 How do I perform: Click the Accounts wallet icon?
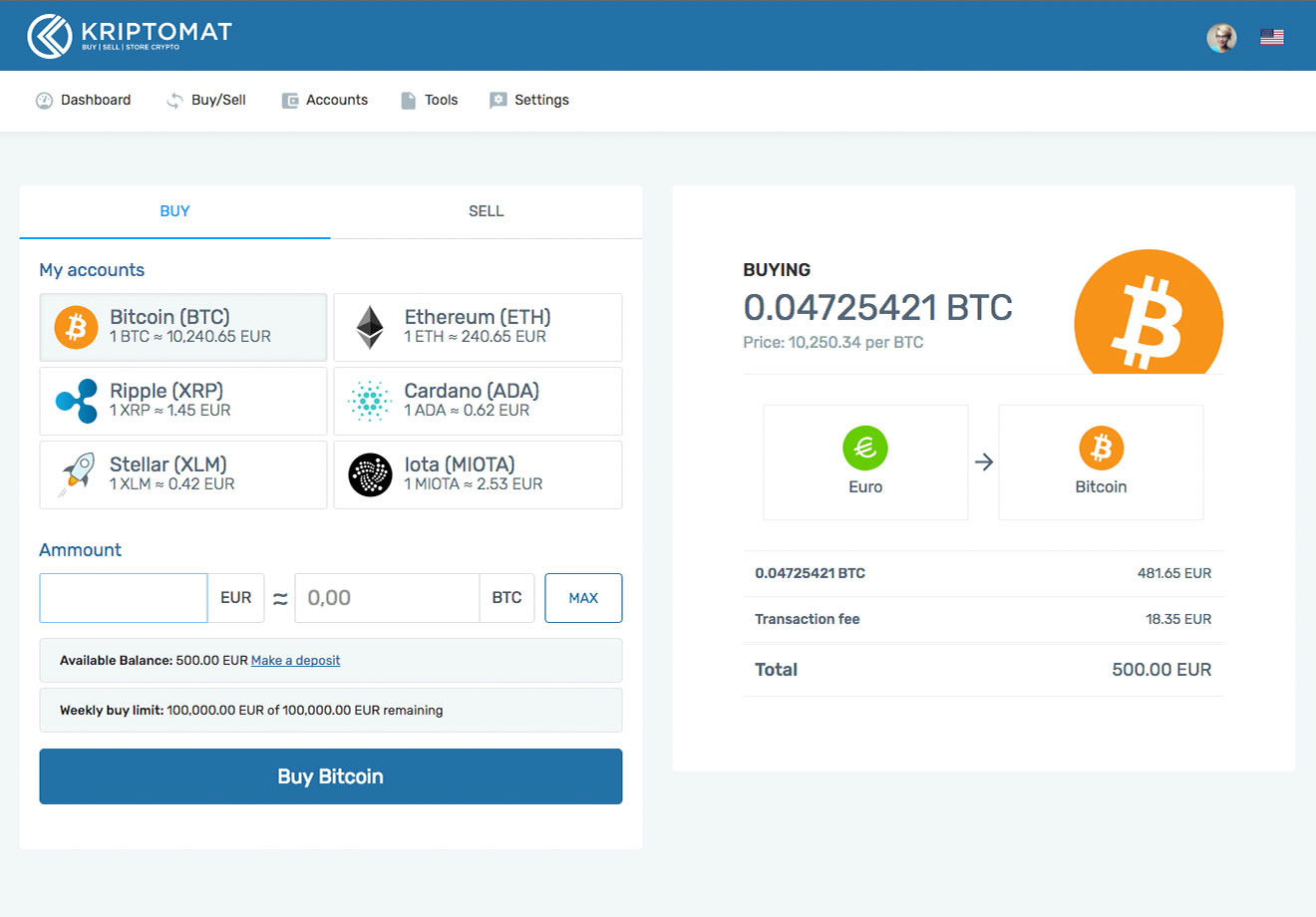[290, 101]
